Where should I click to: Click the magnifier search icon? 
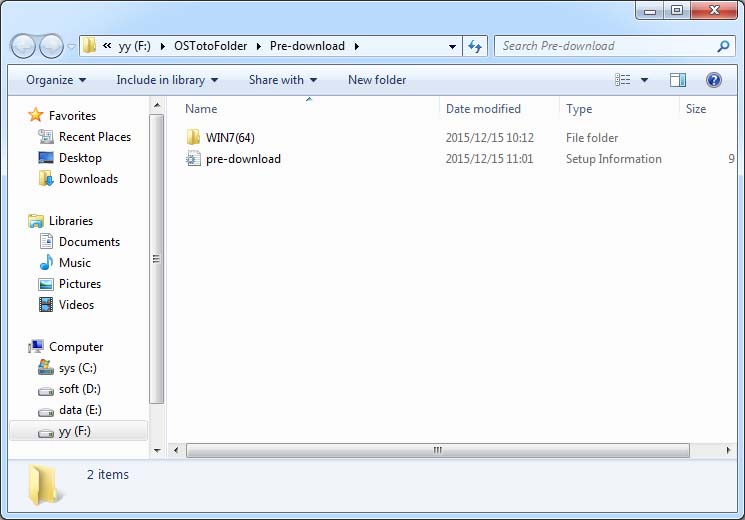tap(723, 46)
